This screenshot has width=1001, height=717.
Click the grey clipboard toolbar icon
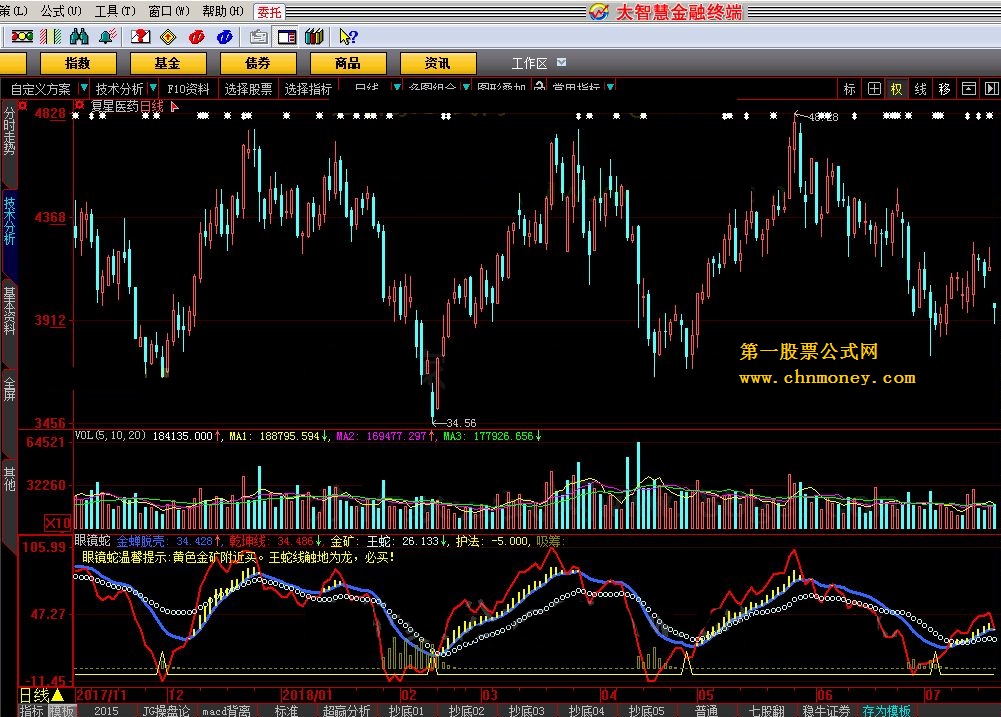pyautogui.click(x=259, y=37)
